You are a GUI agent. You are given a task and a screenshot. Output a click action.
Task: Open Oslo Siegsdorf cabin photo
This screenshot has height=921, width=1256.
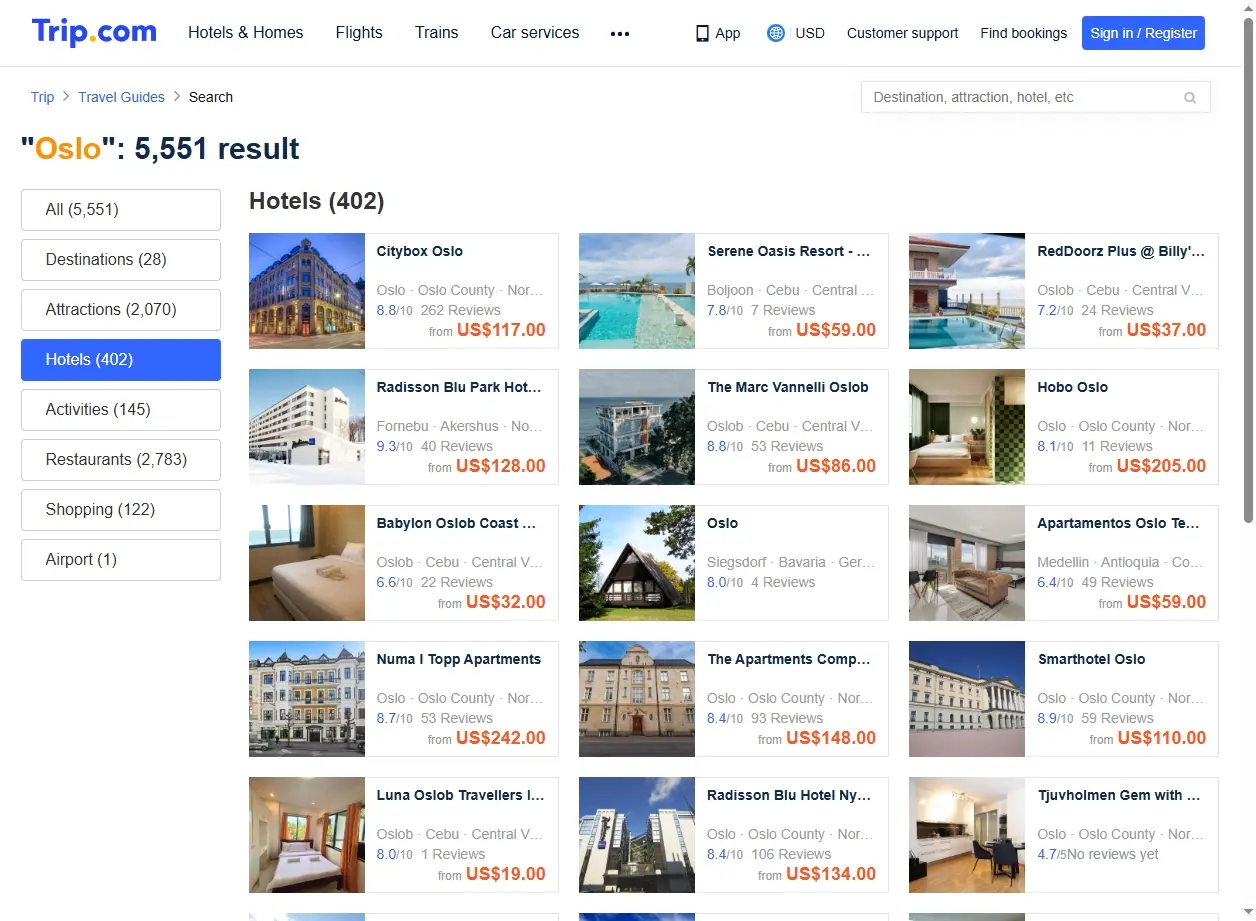(637, 563)
